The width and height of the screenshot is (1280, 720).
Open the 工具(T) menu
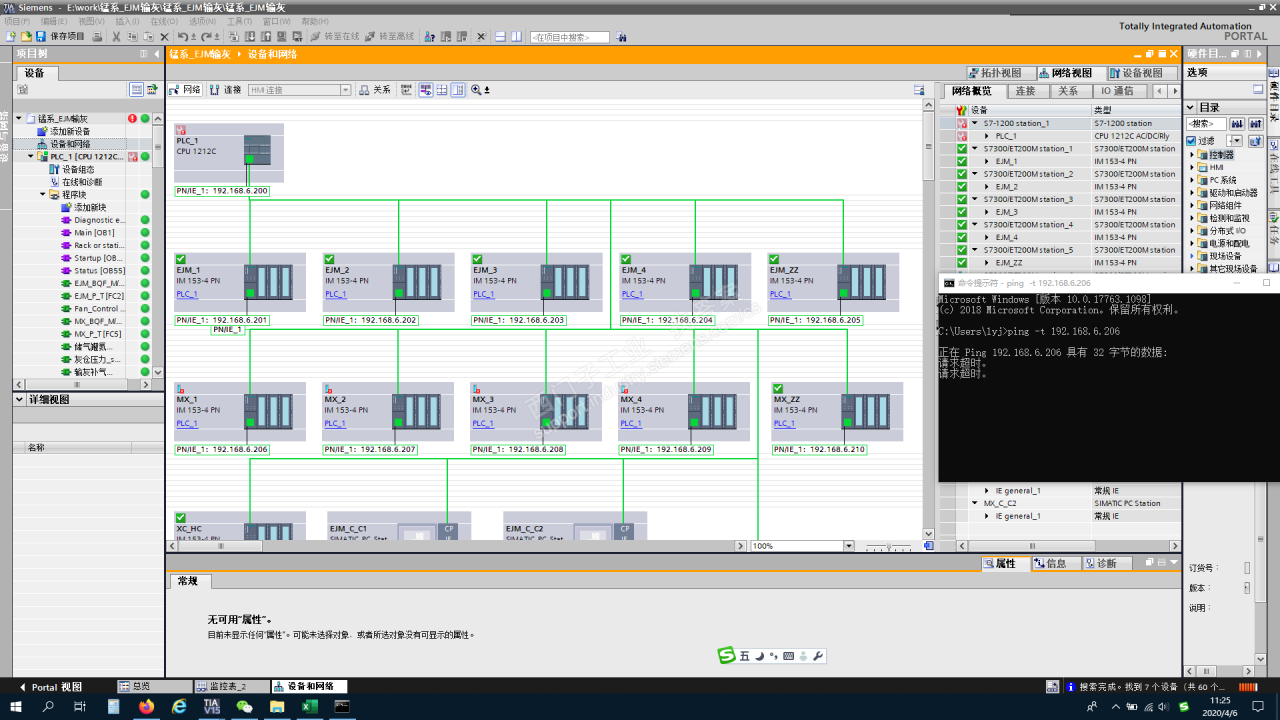pyautogui.click(x=239, y=21)
